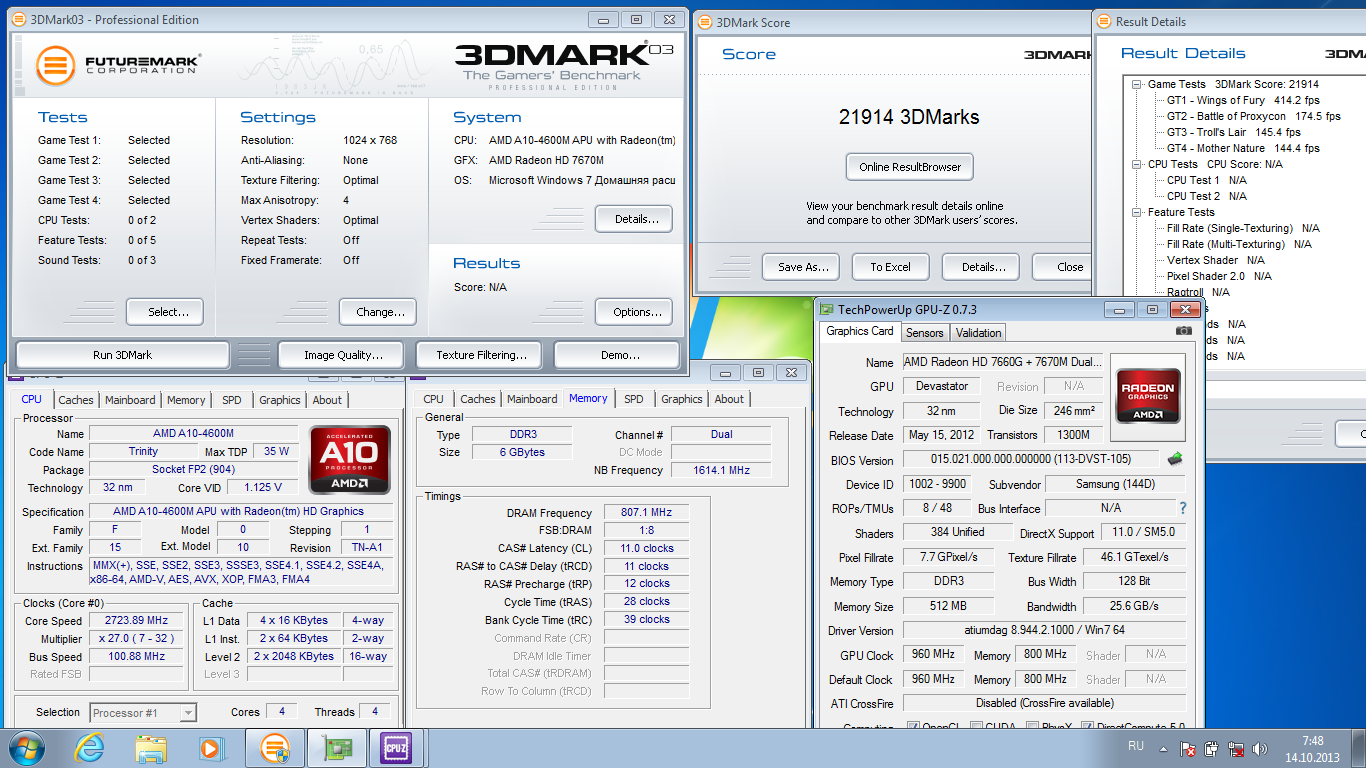Open the Windows Start menu
Screen dimensions: 1366x768
27,747
